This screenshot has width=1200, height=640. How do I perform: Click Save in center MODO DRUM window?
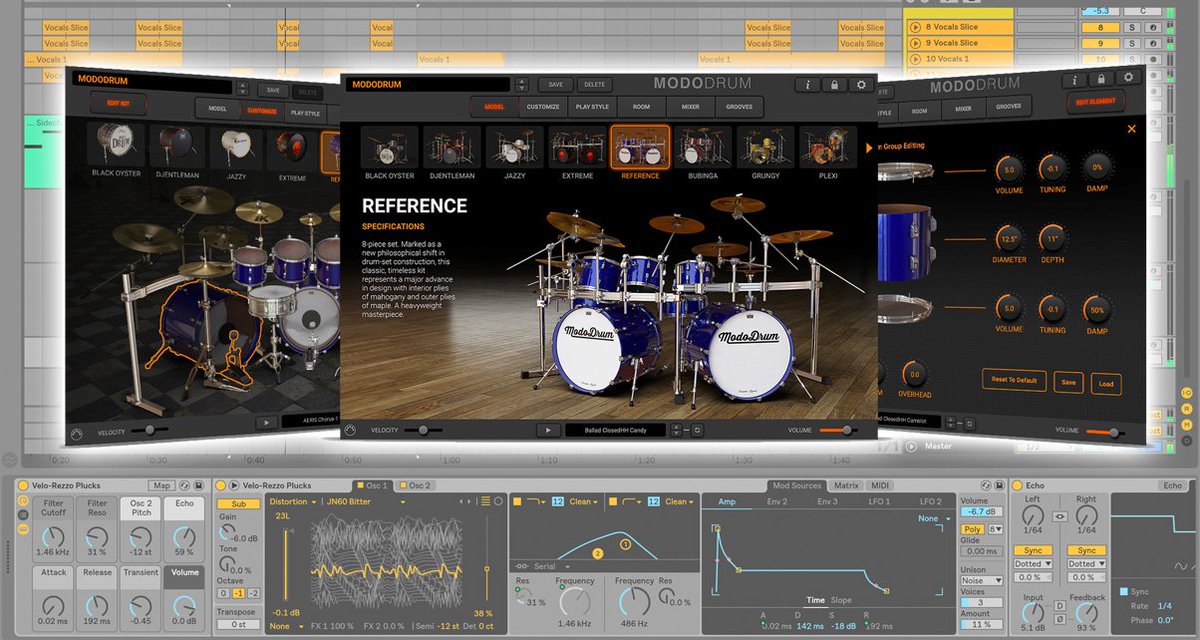point(555,85)
